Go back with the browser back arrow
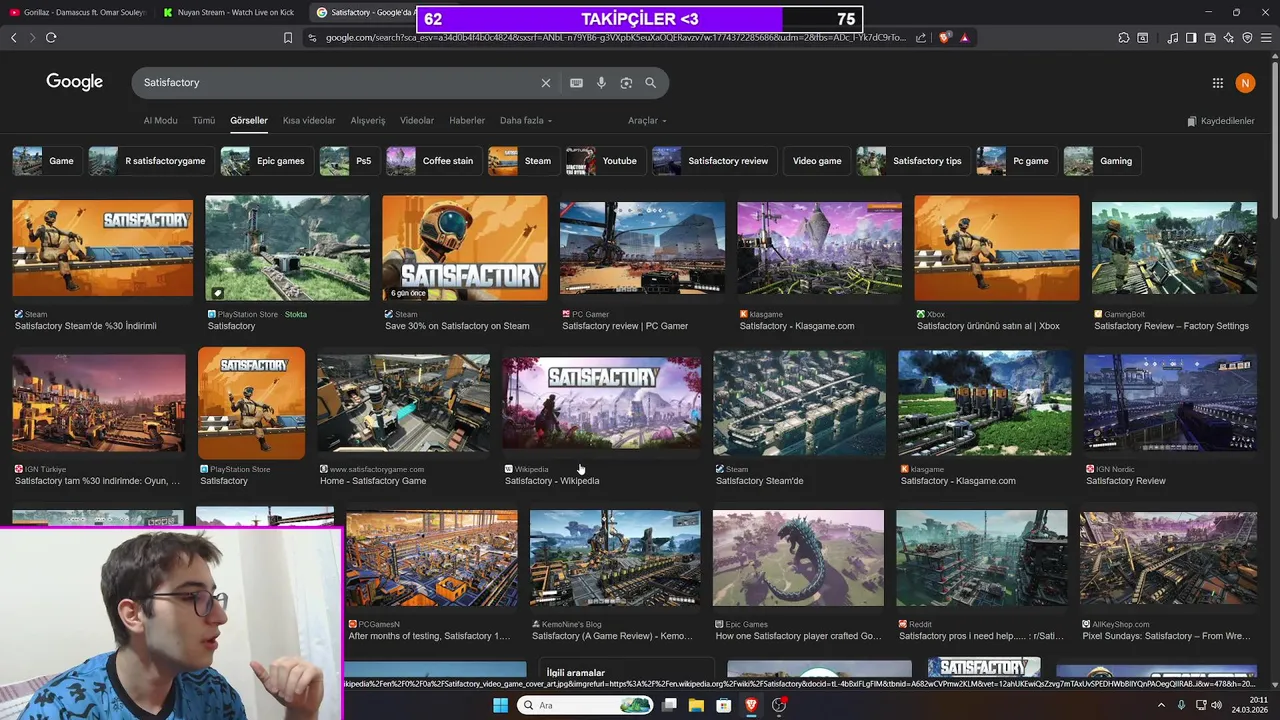The height and width of the screenshot is (720, 1280). click(x=14, y=37)
